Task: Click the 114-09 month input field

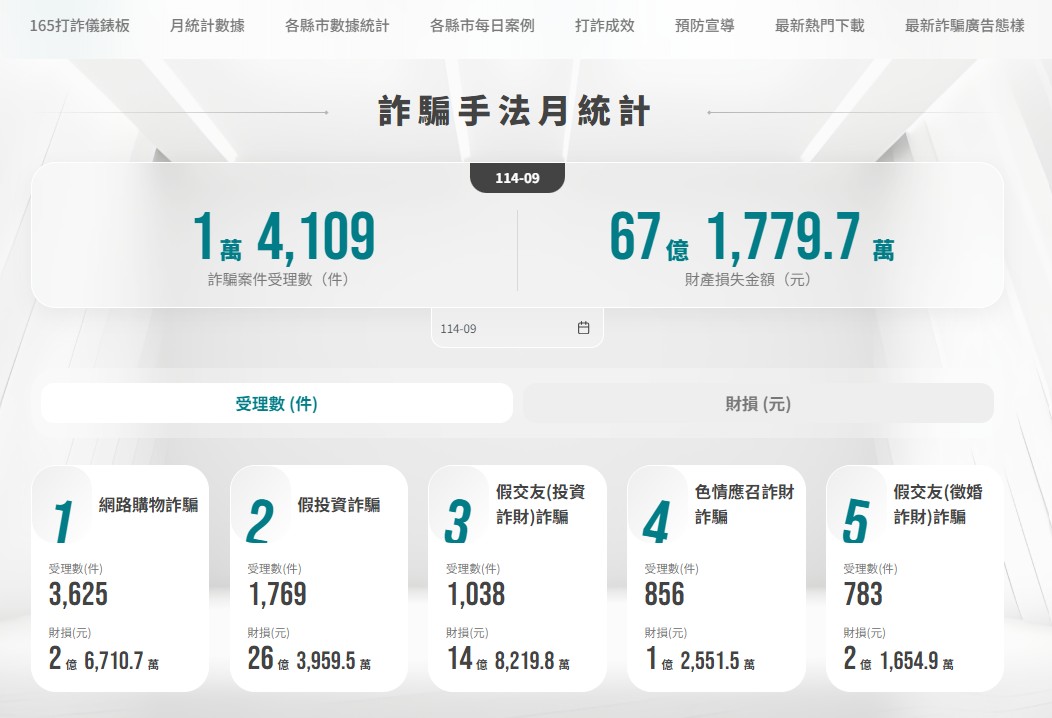Action: (505, 328)
